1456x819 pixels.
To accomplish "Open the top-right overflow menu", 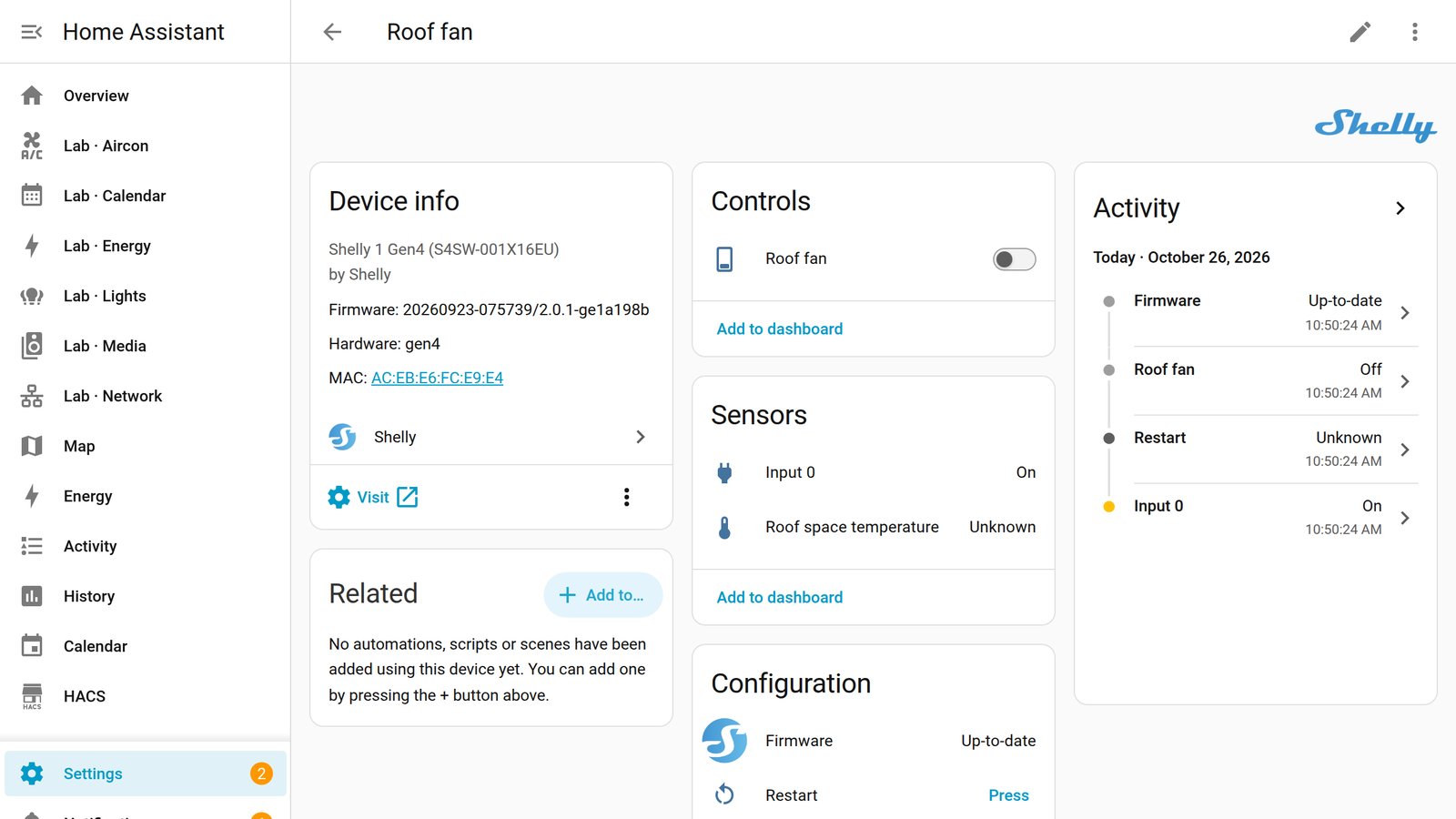I will coord(1415,32).
